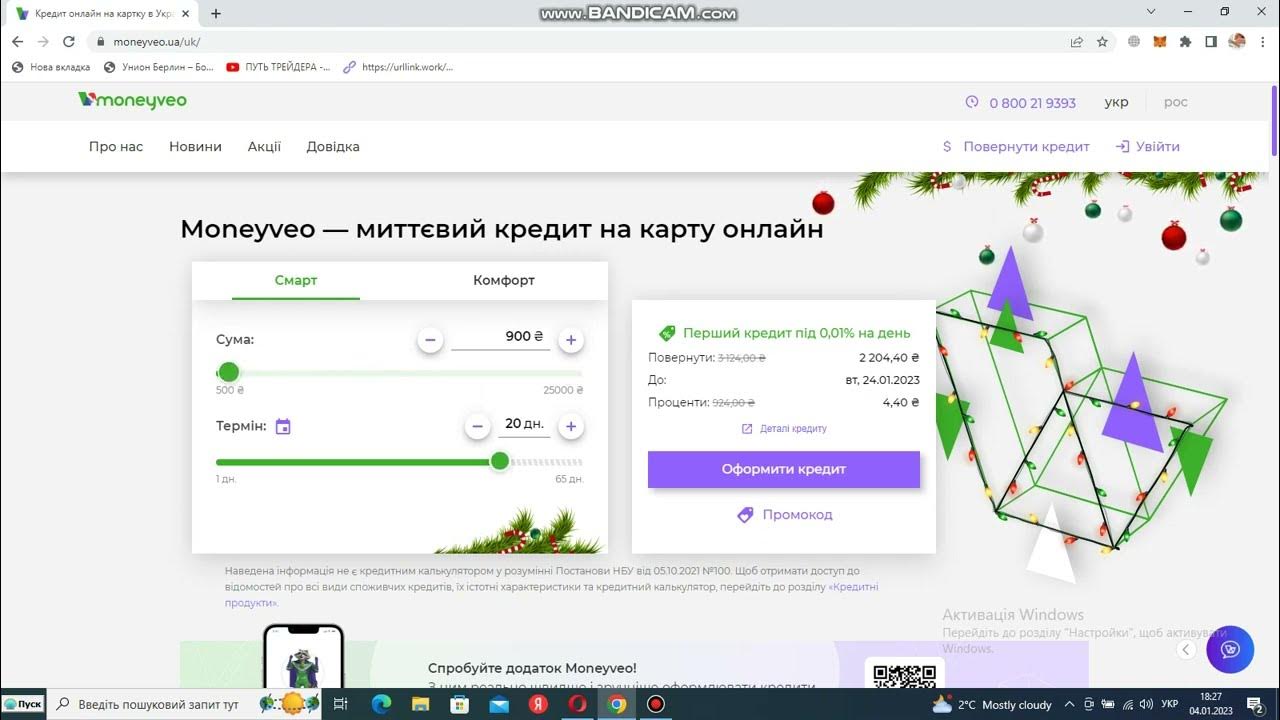The height and width of the screenshot is (720, 1280).
Task: Open Унион Берлин bookmark
Action: [159, 67]
